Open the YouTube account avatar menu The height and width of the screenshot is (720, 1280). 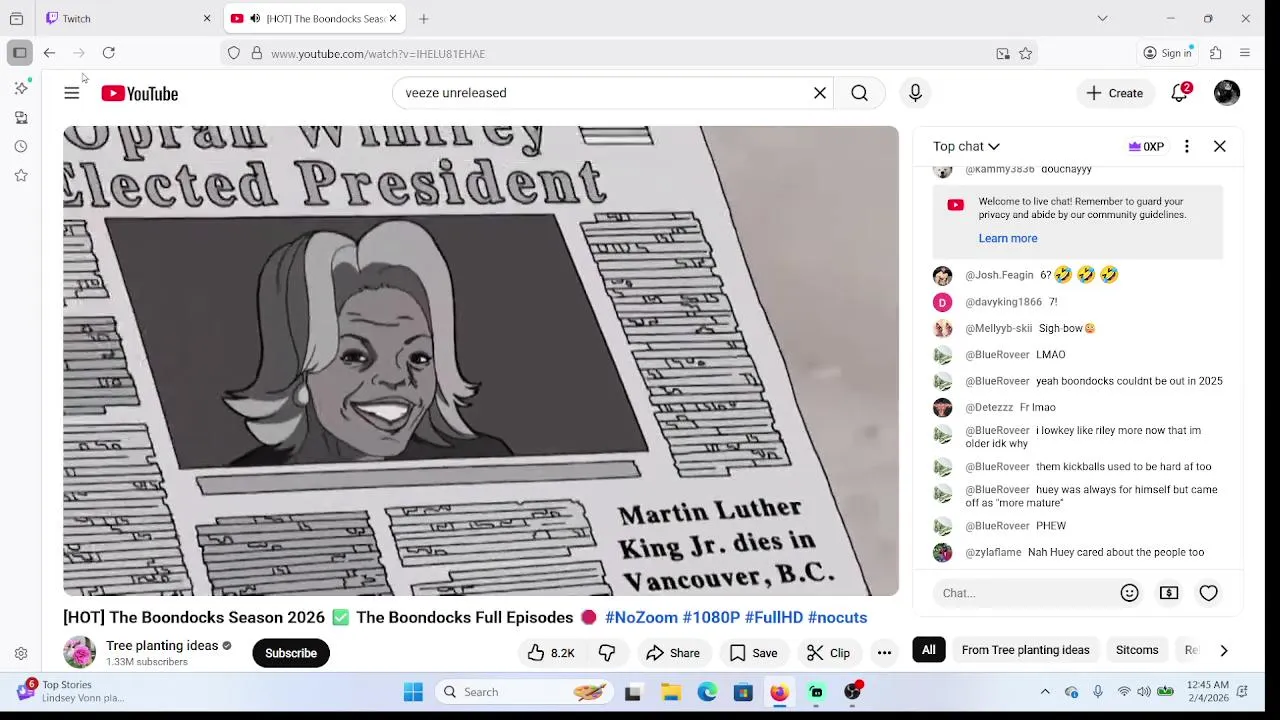1227,93
